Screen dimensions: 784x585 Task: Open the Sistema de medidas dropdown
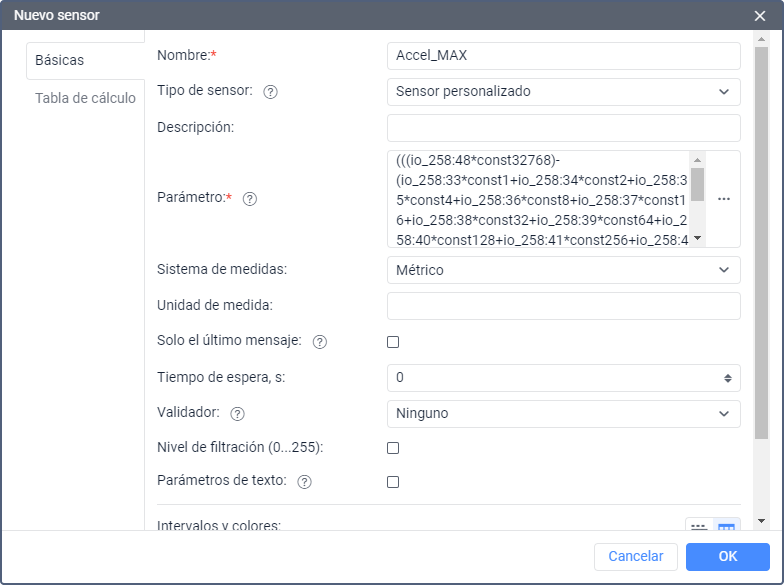coord(563,270)
